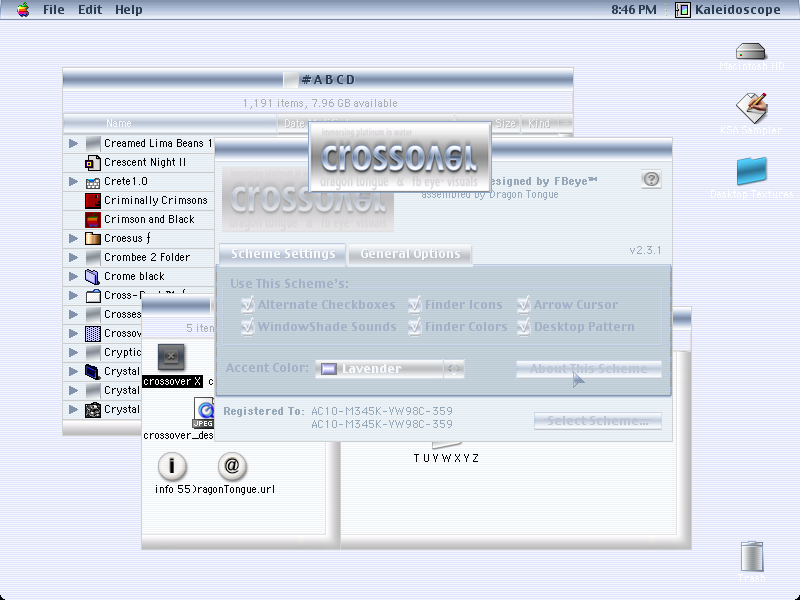The width and height of the screenshot is (800, 600).
Task: Toggle the Finder Colors checkbox
Action: [x=415, y=327]
